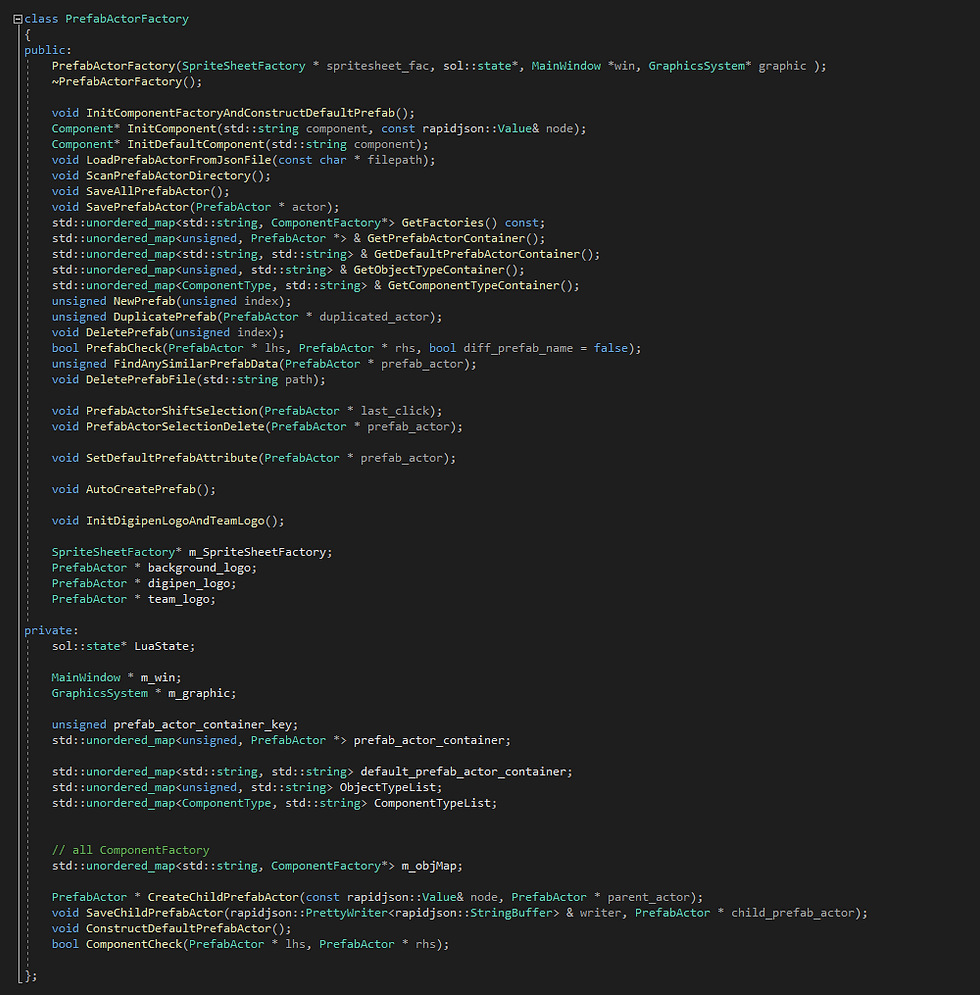Click ScanPrefabActorDirectory function name
The image size is (980, 995).
tap(168, 176)
